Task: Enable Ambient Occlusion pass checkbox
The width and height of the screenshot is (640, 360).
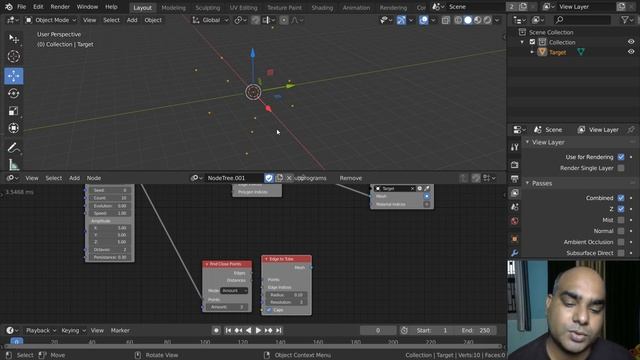Action: pyautogui.click(x=621, y=242)
